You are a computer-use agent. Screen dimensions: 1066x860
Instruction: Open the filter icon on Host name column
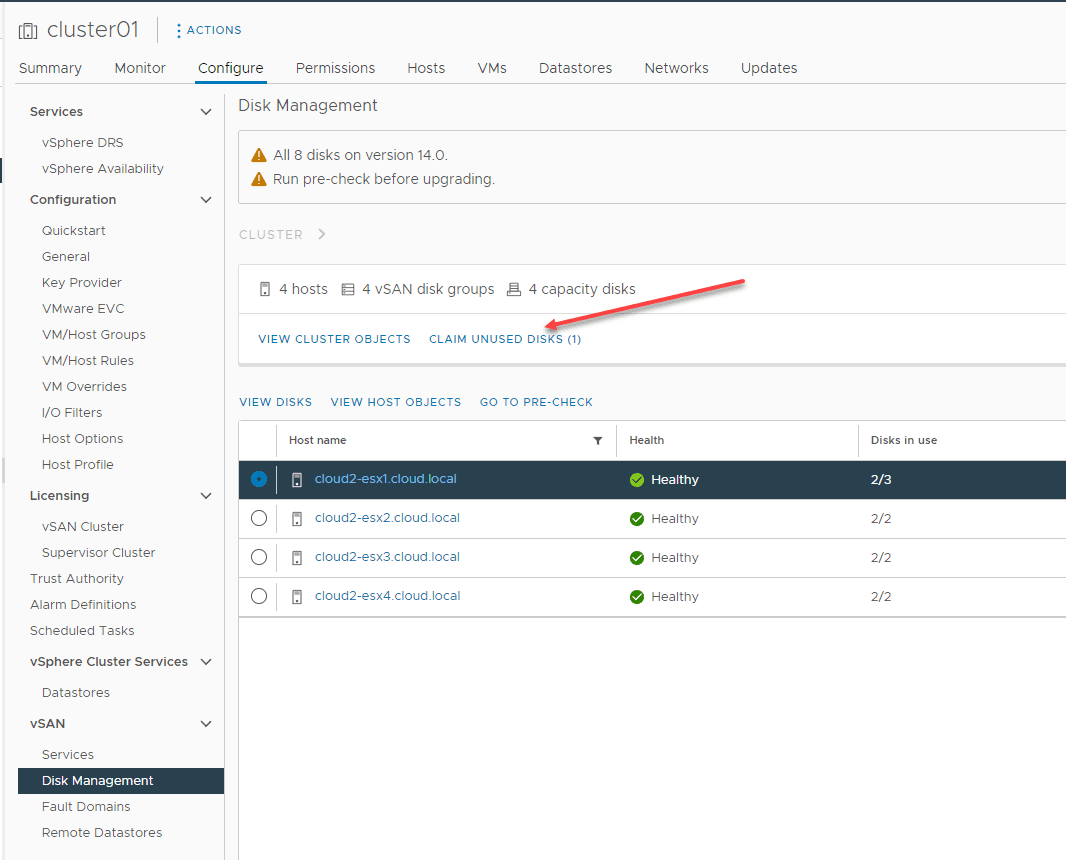click(597, 440)
